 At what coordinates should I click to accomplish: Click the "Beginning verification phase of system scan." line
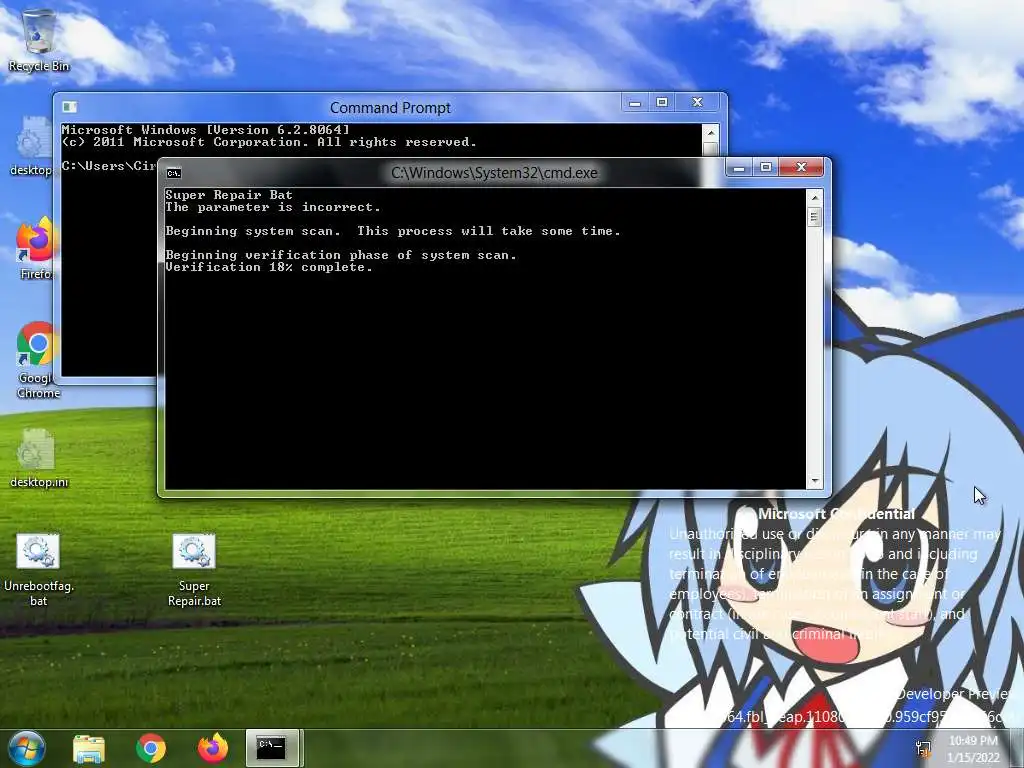(x=341, y=255)
